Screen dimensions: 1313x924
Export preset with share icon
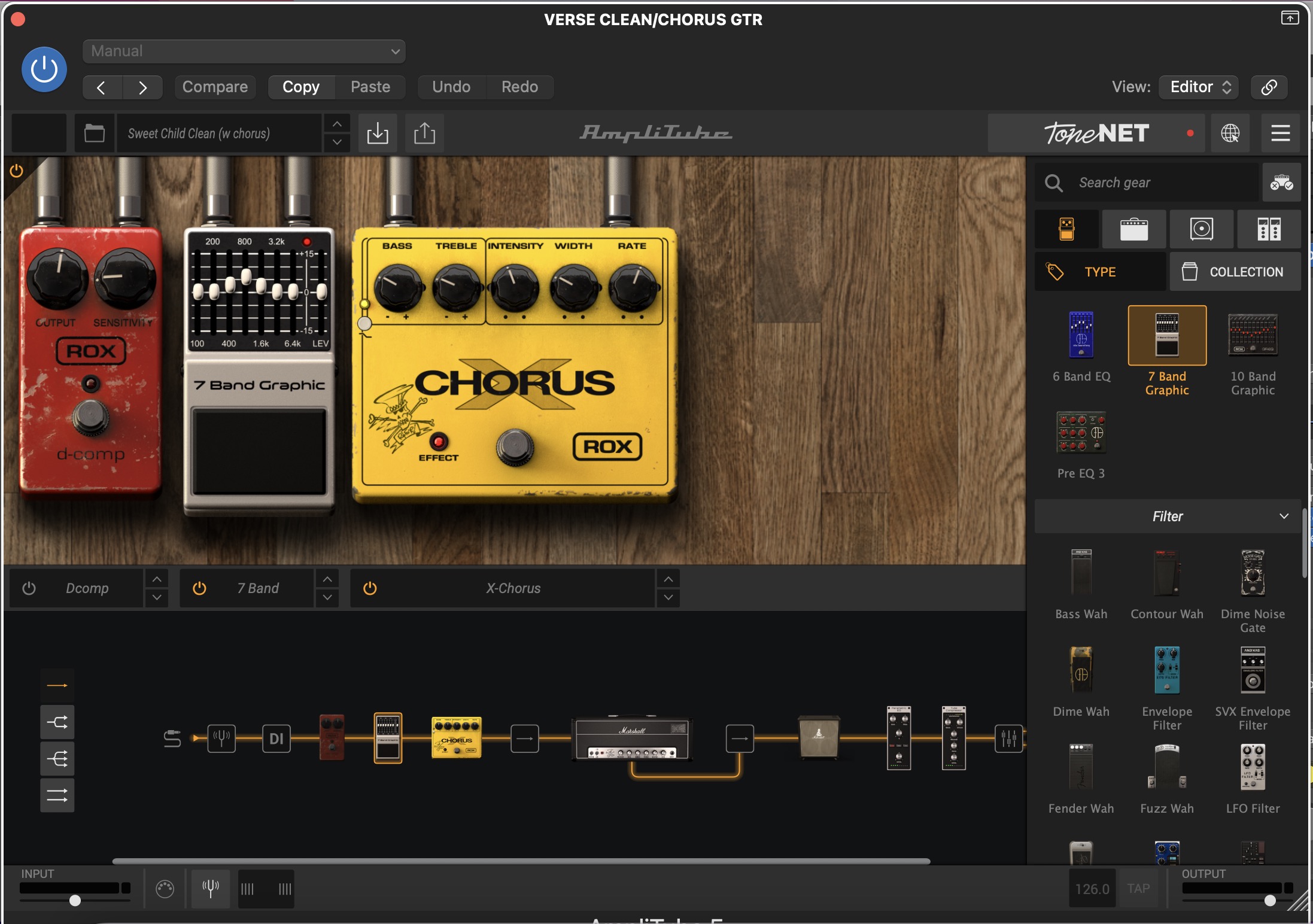(425, 133)
